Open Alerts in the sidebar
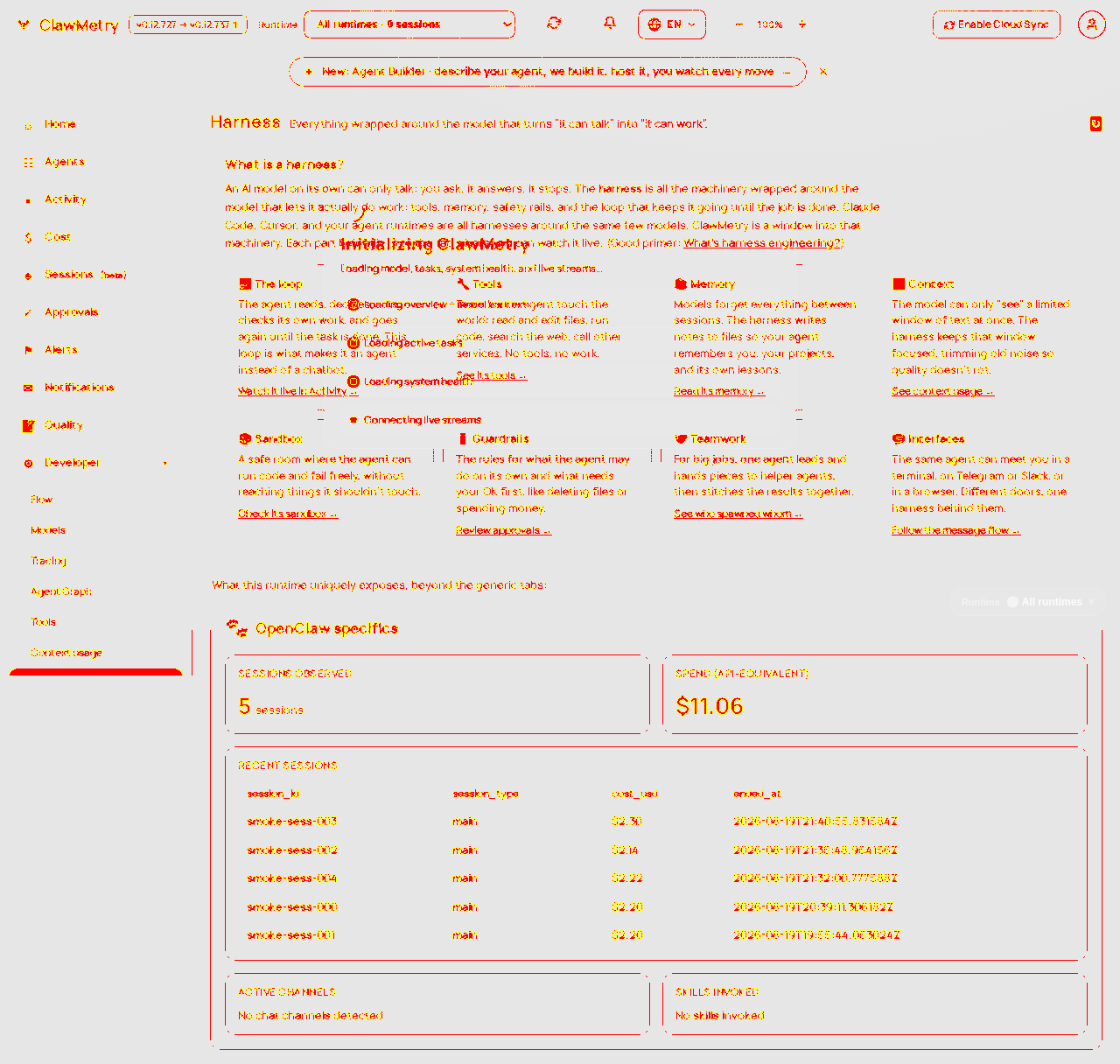1120x1064 pixels. [60, 350]
